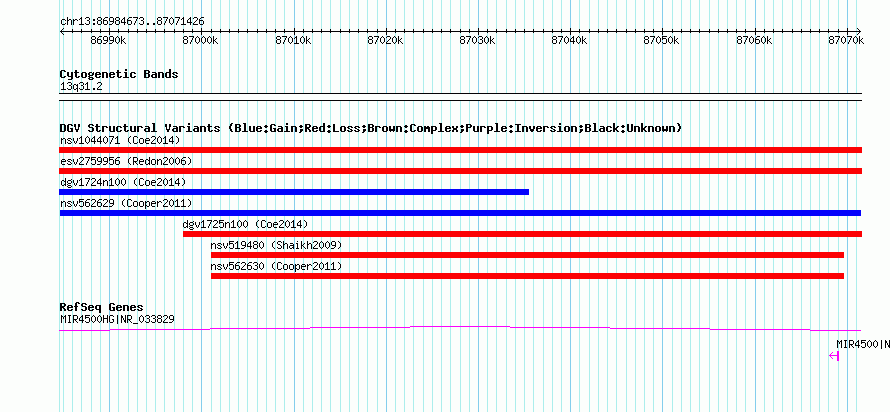
Task: Select the esv2759956 red loss bar
Action: tap(460, 171)
